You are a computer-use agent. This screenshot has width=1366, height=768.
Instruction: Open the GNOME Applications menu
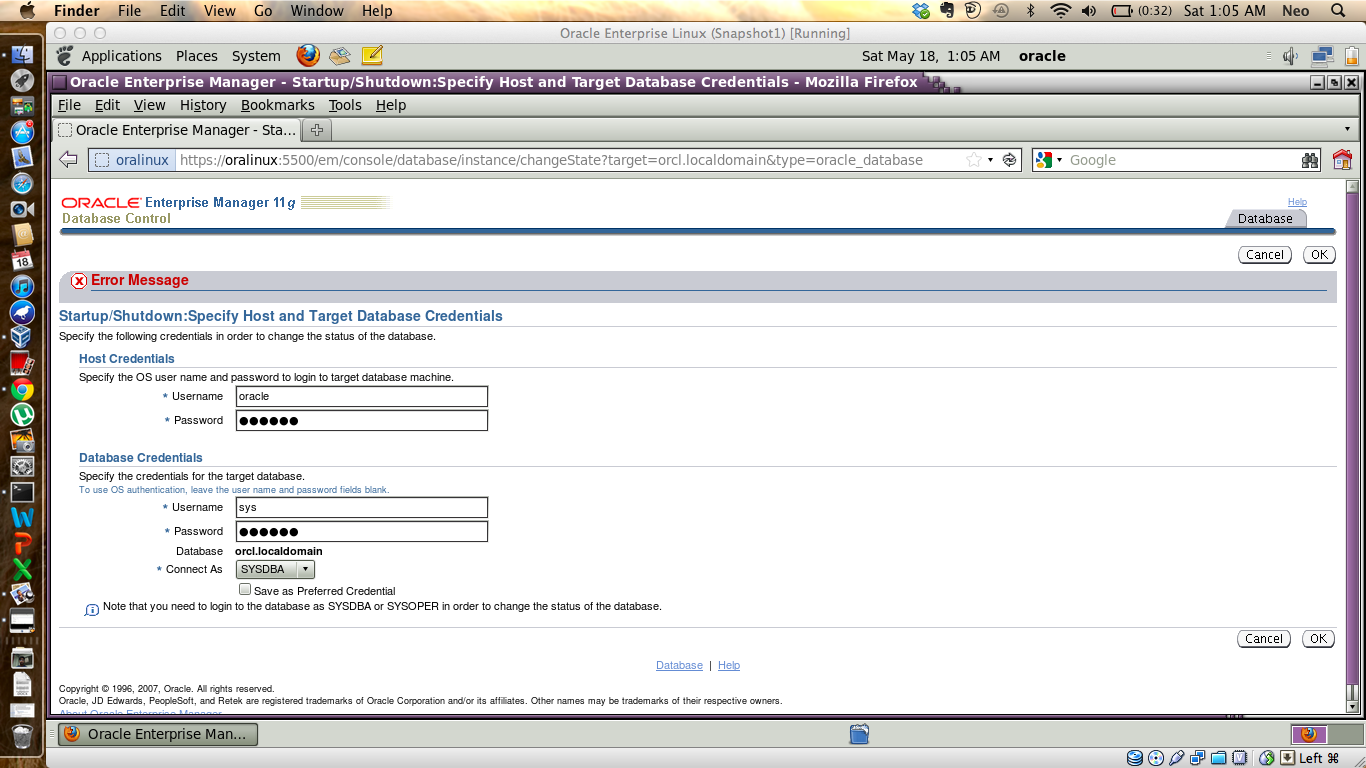pos(121,56)
